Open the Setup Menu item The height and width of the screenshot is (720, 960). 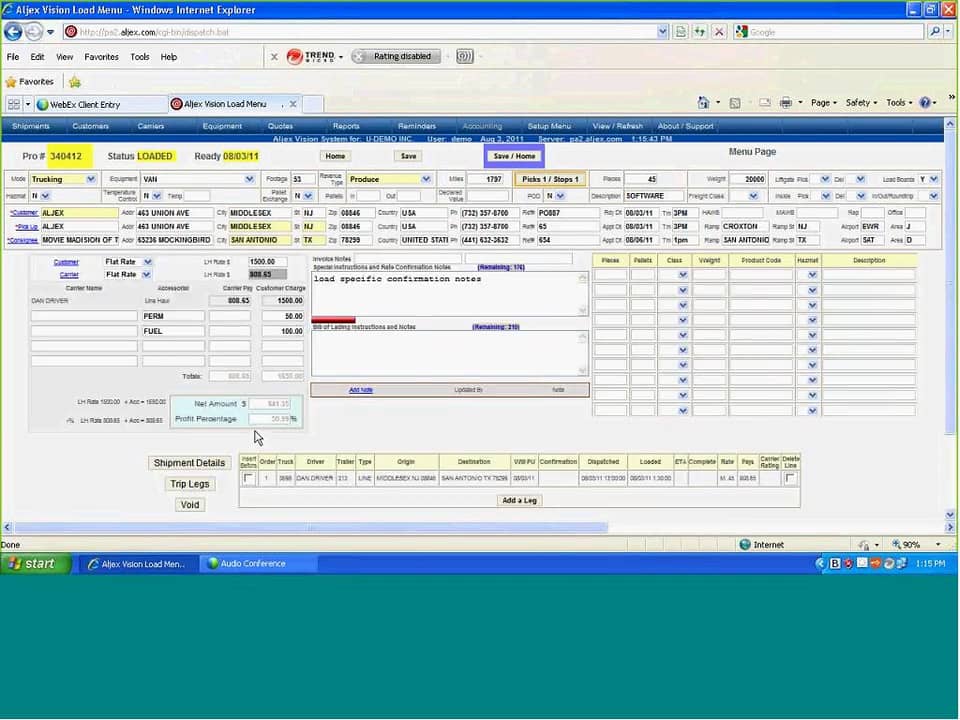[x=549, y=126]
